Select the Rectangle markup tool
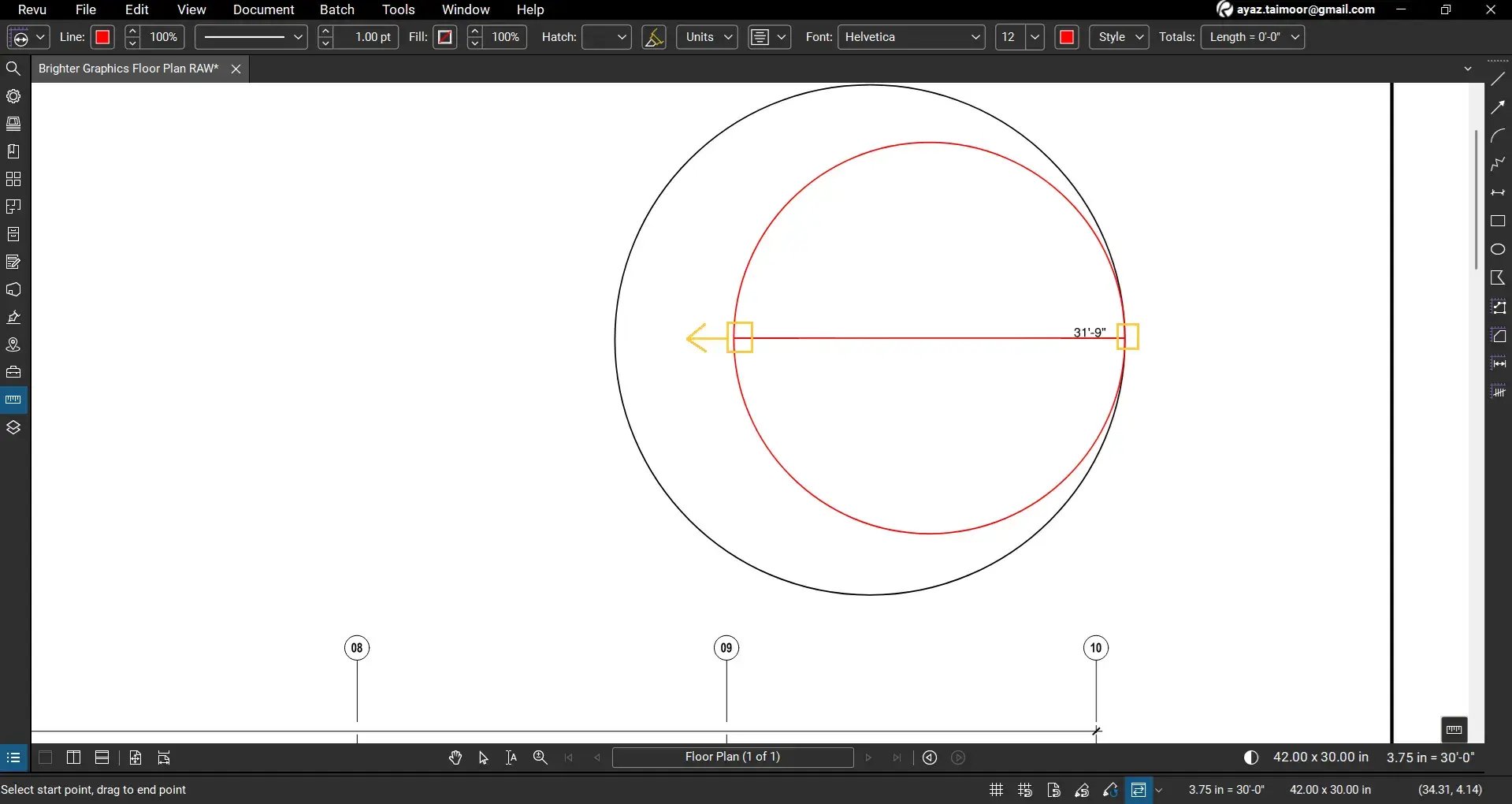The width and height of the screenshot is (1512, 804). click(1499, 221)
